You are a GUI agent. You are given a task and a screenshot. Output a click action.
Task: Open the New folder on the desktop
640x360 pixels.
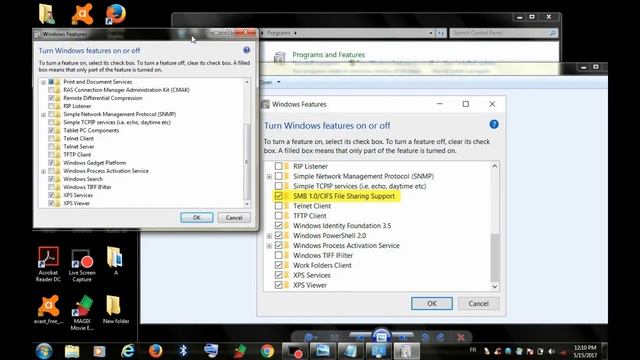(116, 310)
